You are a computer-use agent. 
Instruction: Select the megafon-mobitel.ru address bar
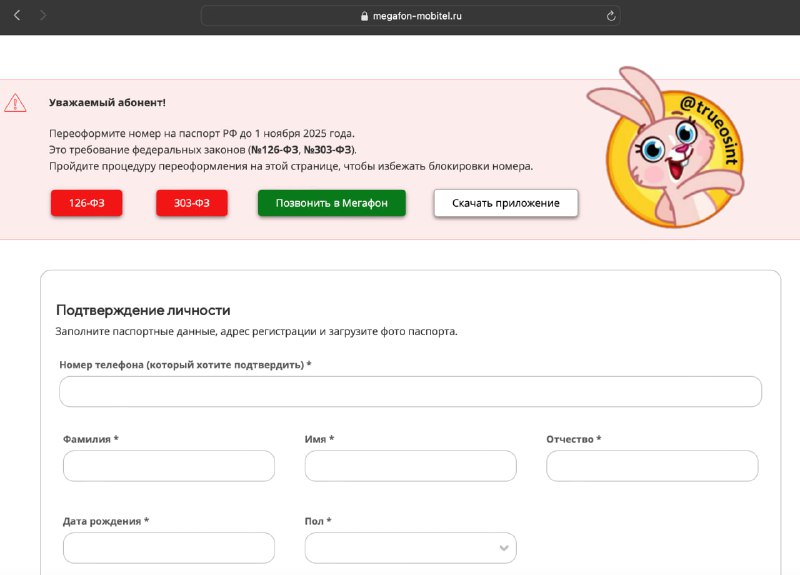tap(410, 16)
